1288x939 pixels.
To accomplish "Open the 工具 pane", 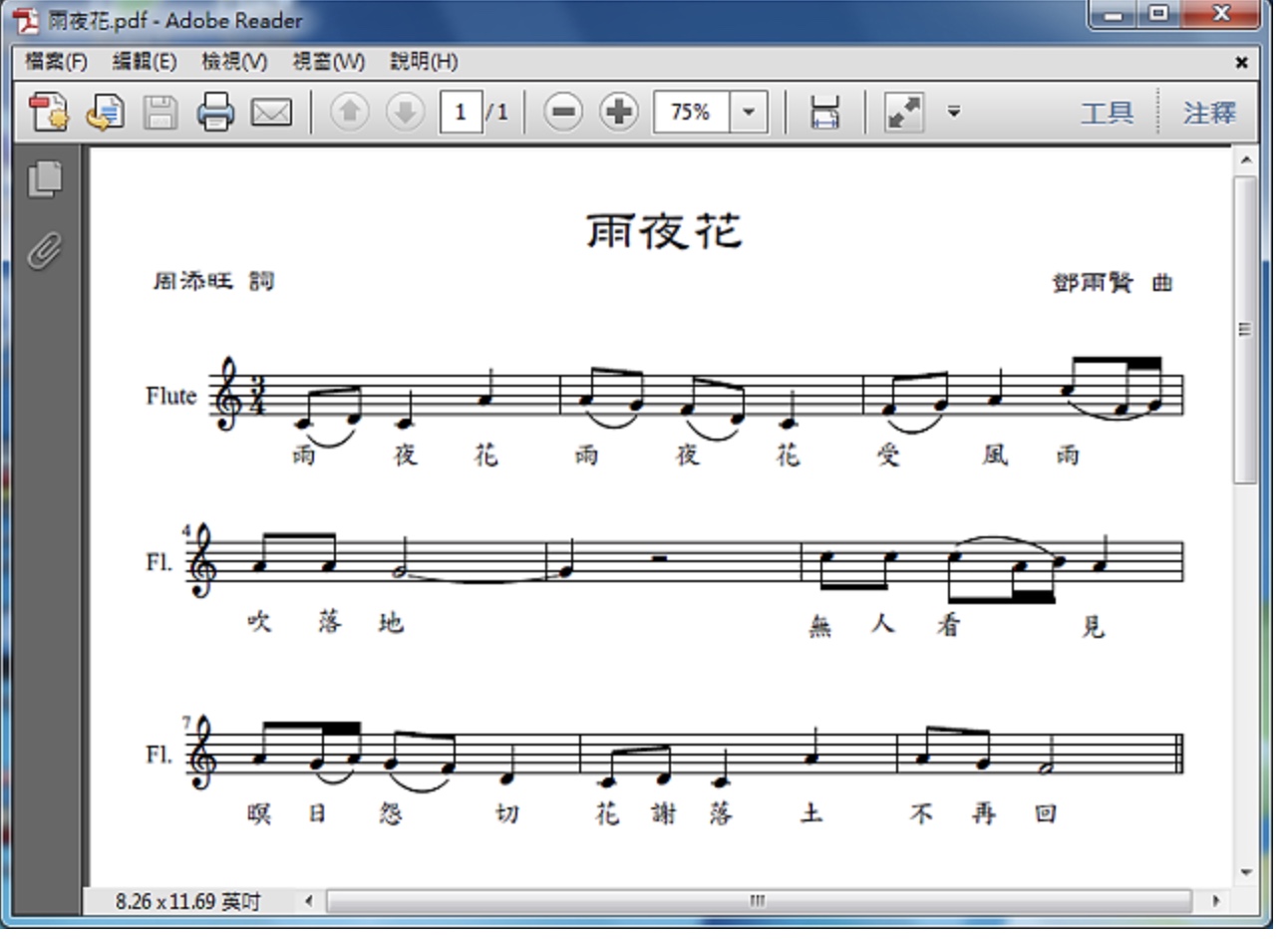I will (x=1108, y=113).
